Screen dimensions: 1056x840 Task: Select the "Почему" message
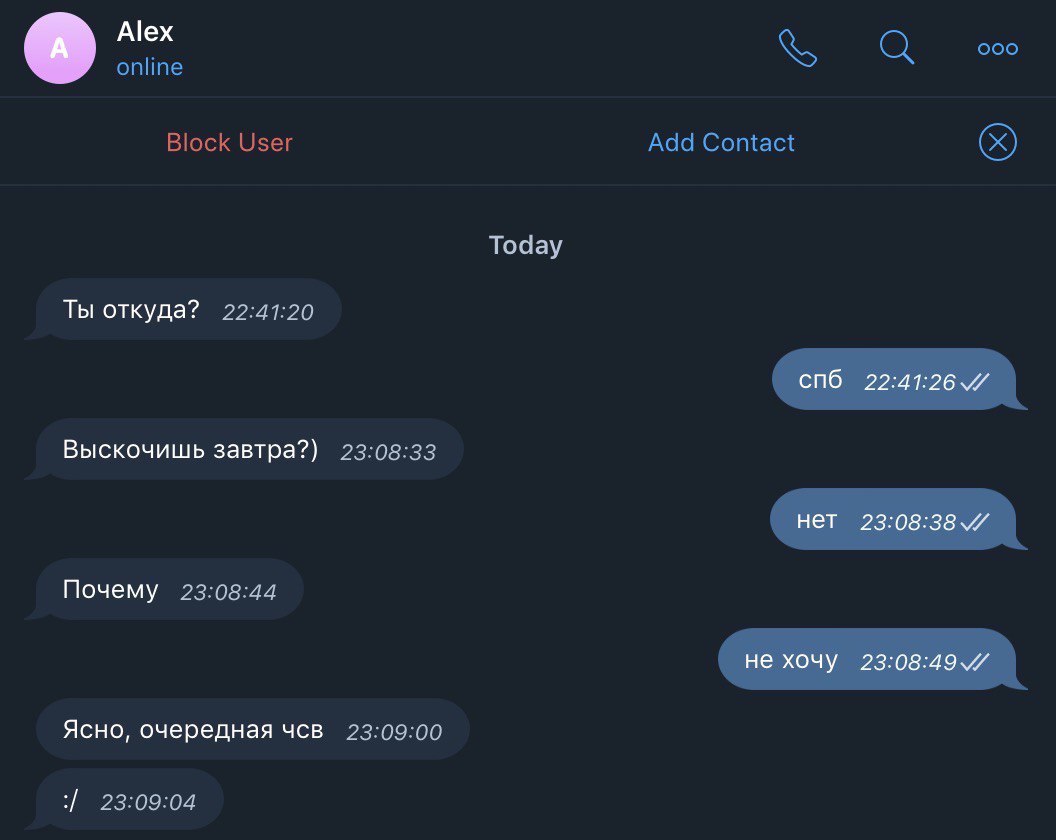(110, 590)
